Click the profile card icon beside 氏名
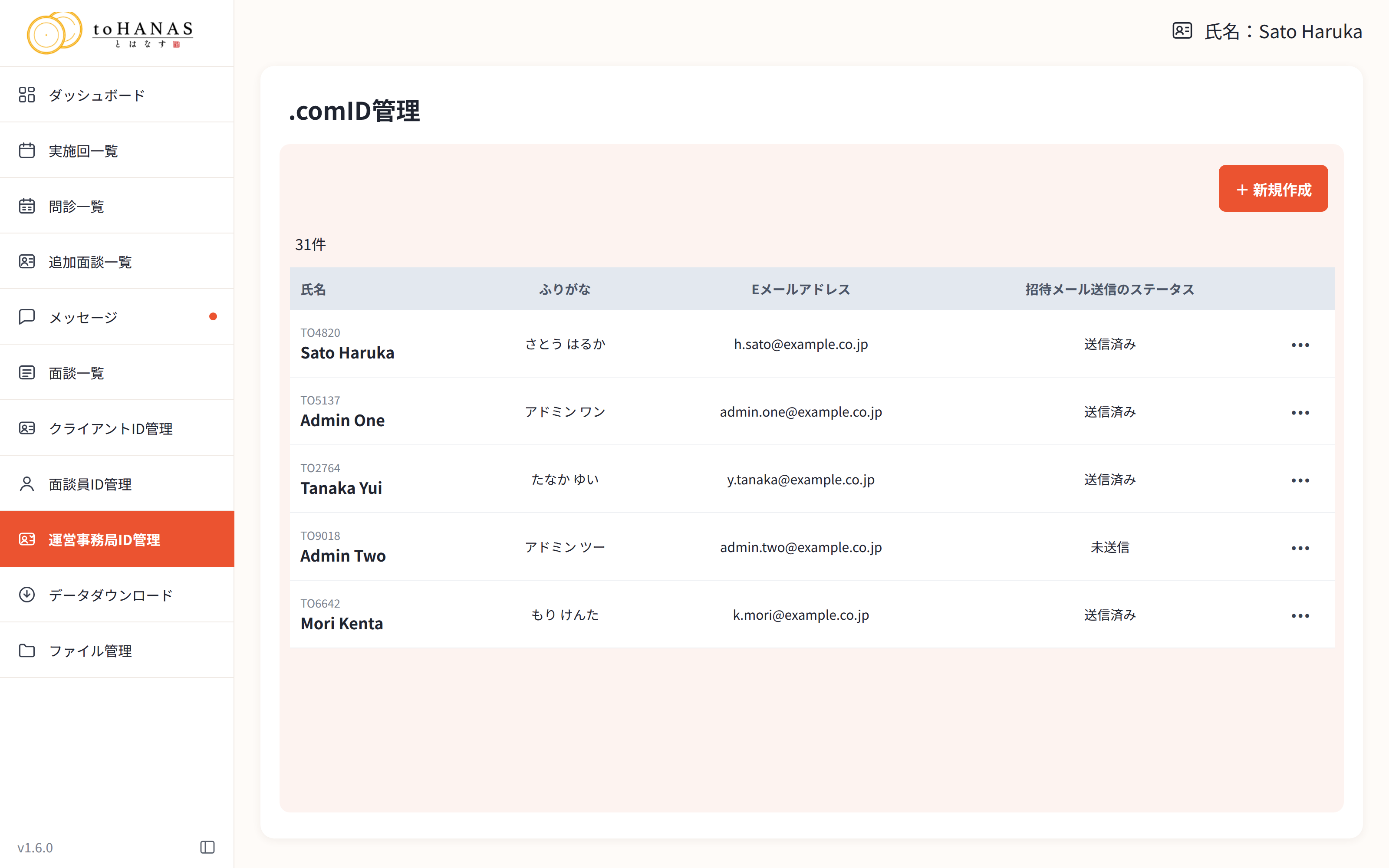The height and width of the screenshot is (868, 1389). click(x=1182, y=30)
